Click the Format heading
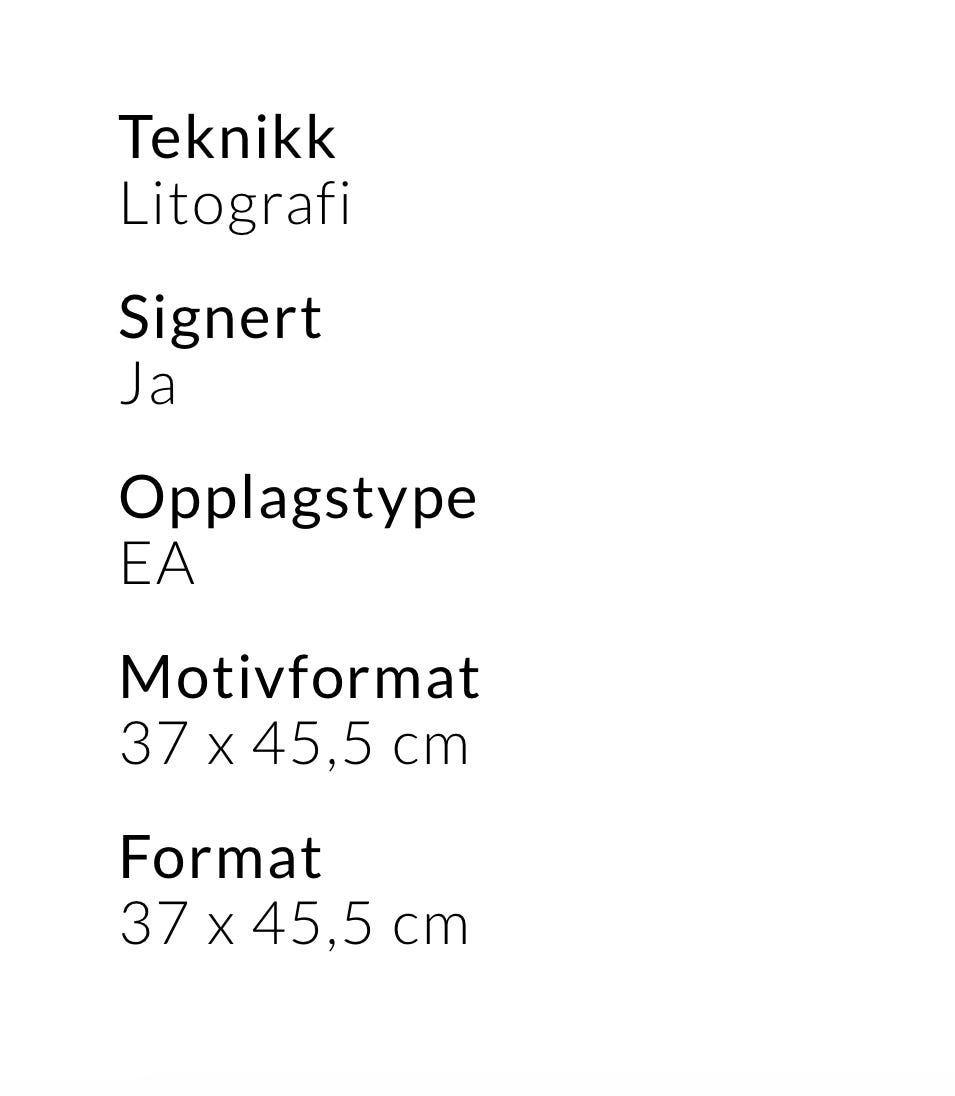Viewport: 955px width, 1096px height. click(220, 857)
